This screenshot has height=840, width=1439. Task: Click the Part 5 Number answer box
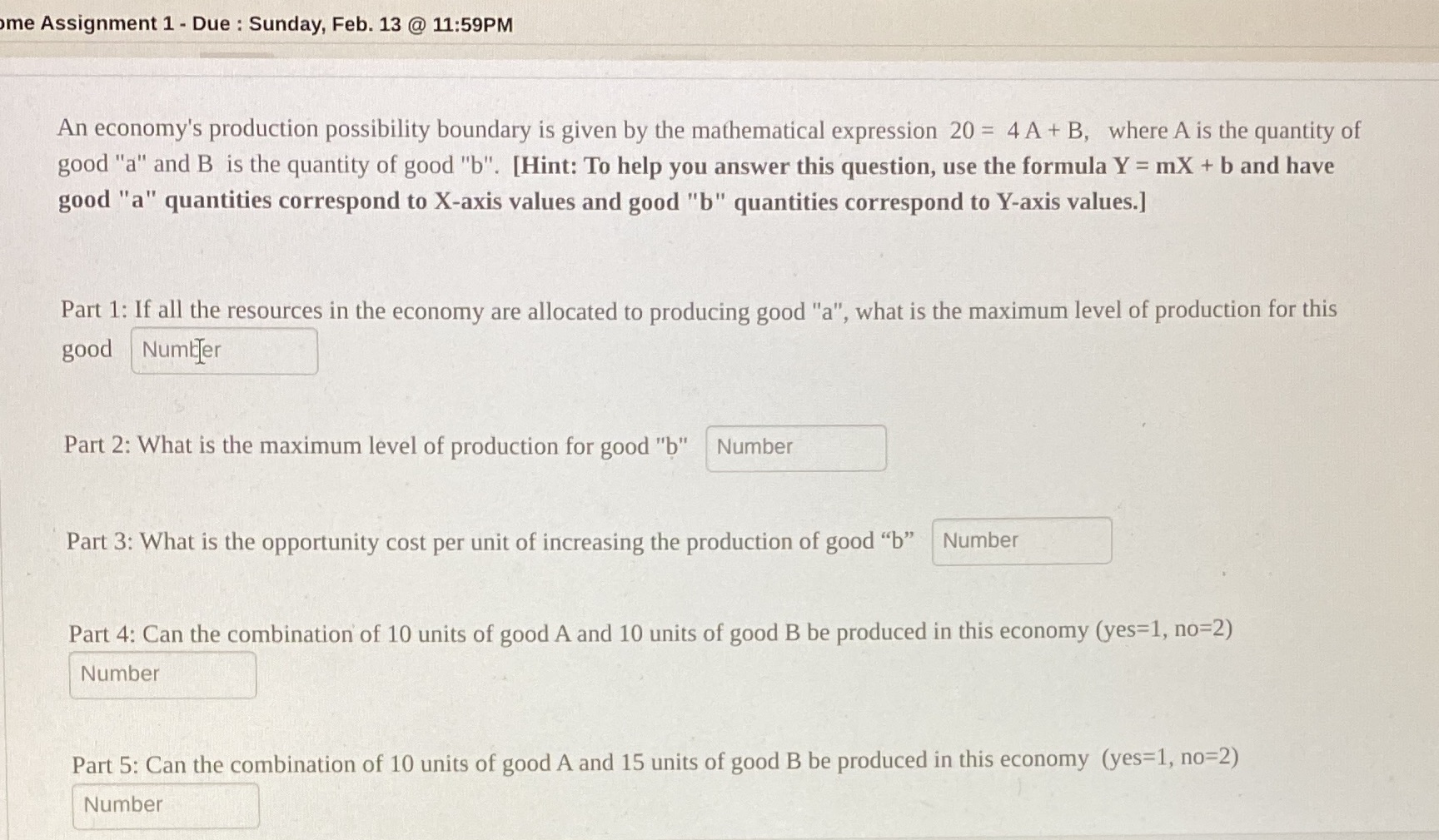point(165,803)
